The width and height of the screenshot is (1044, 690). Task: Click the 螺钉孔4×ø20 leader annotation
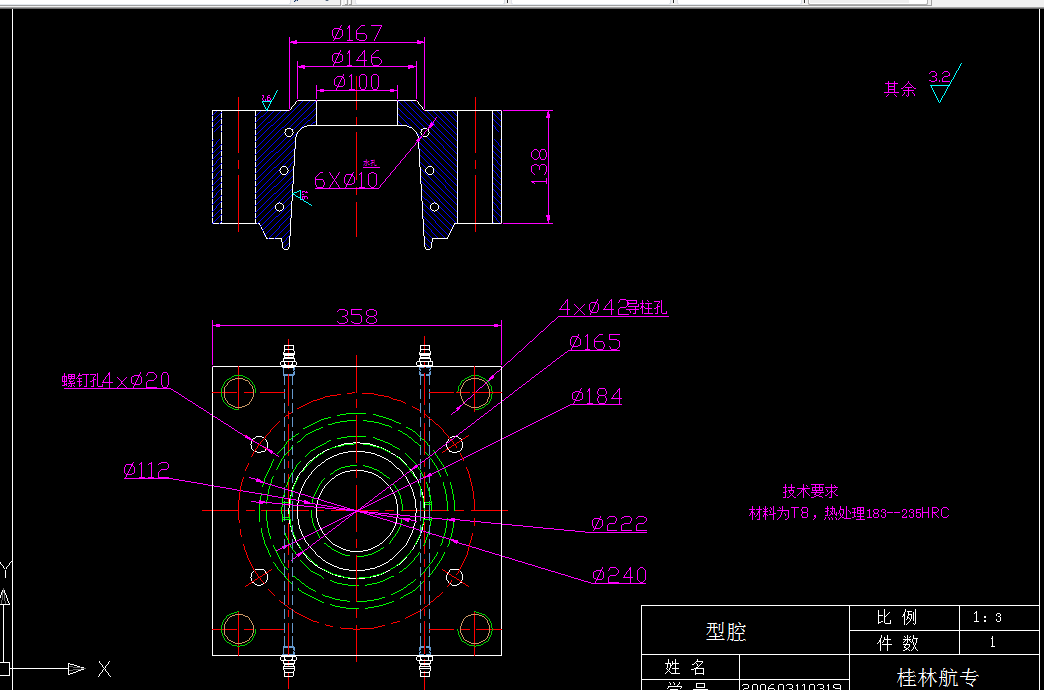coord(117,380)
